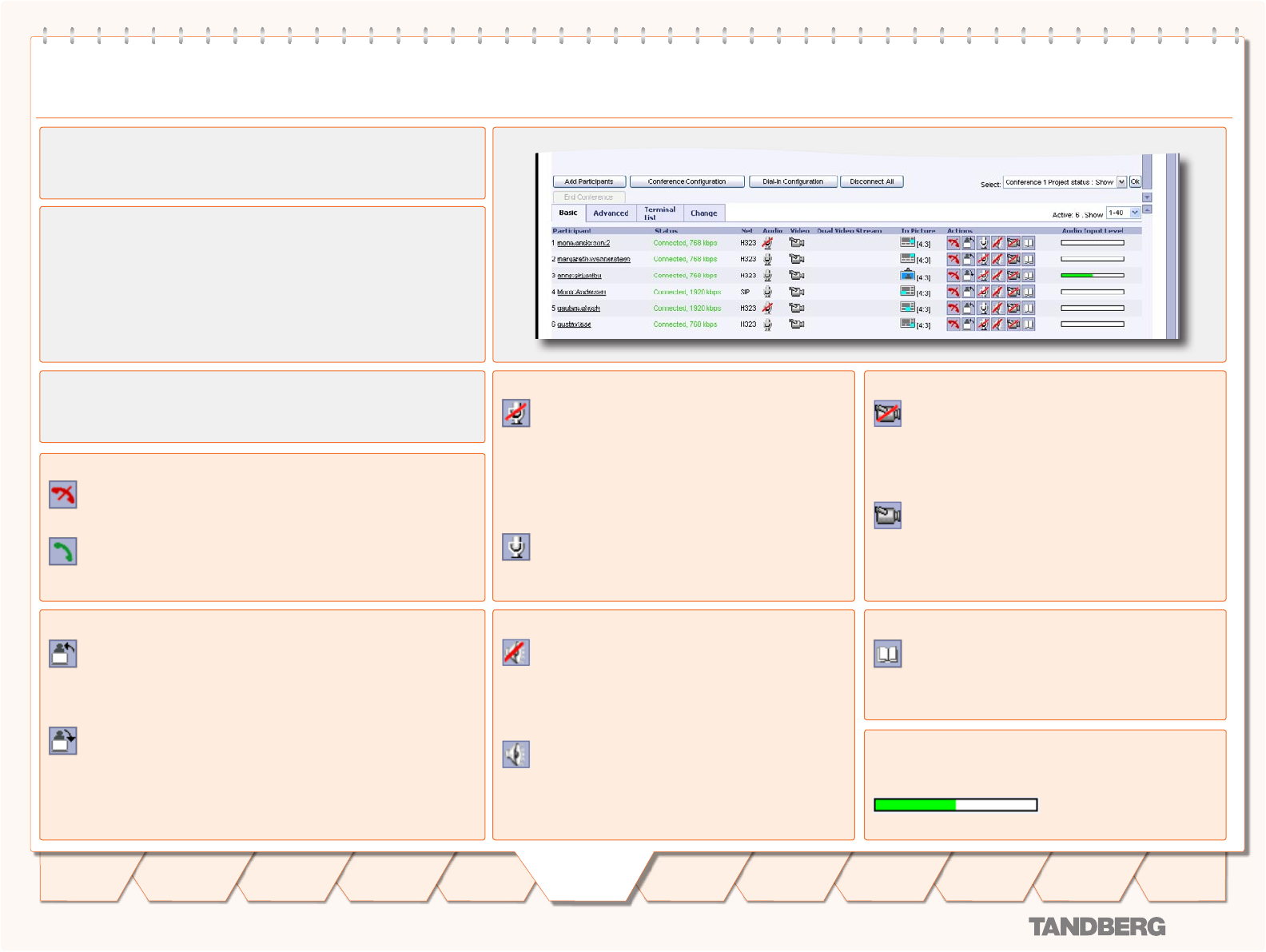Click the large unmuted speaker legend icon

(x=516, y=755)
